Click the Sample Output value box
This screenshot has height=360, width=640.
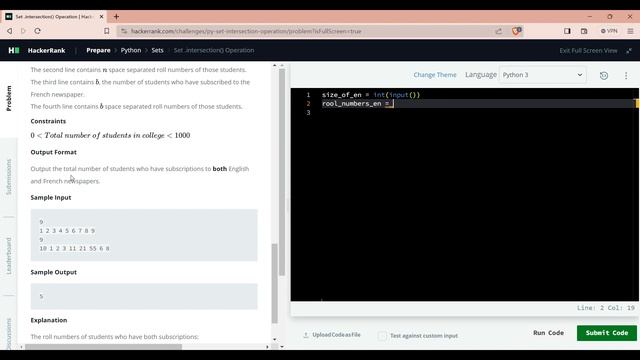click(144, 296)
